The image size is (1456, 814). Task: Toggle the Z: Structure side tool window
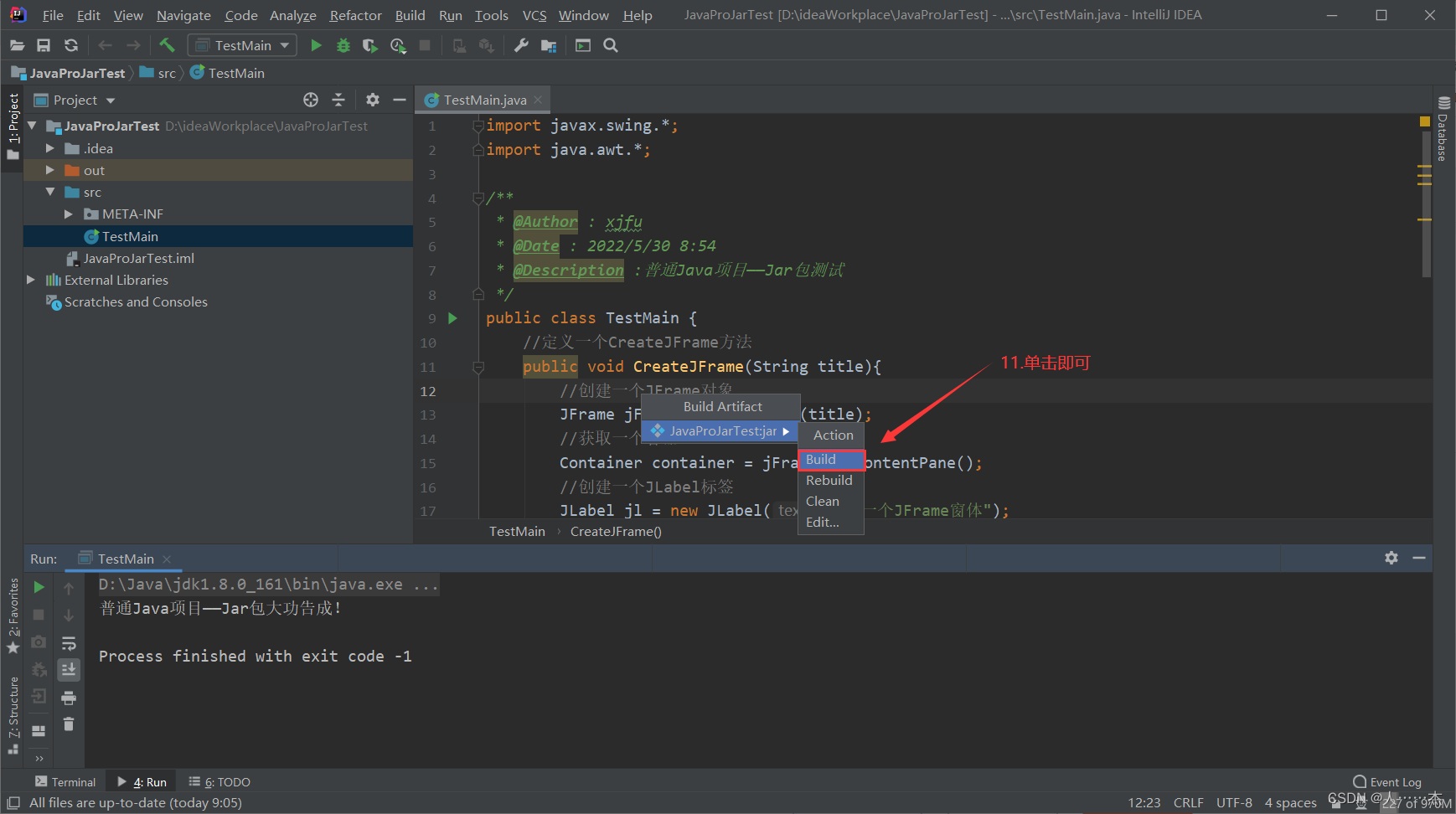click(x=13, y=716)
